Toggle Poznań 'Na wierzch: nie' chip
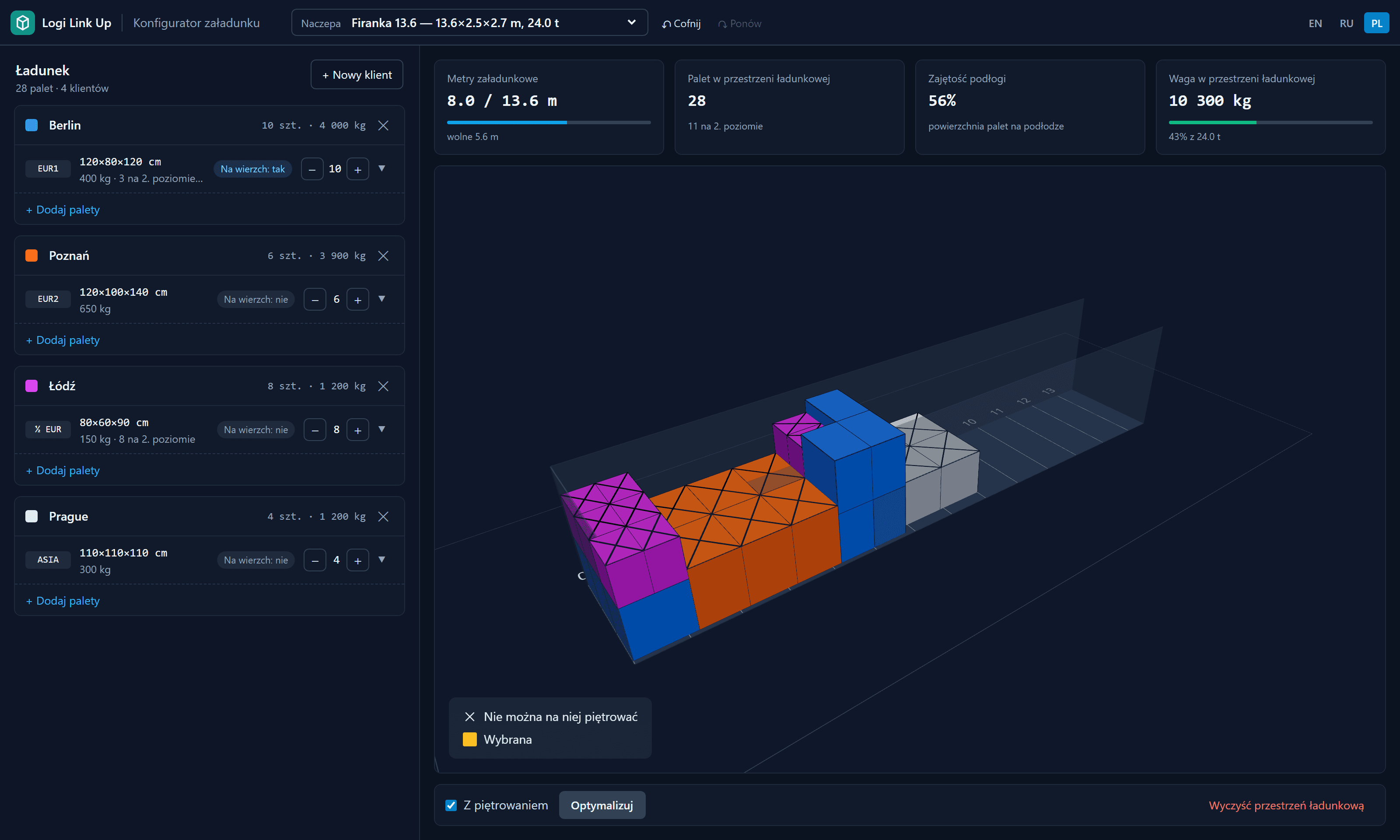 (256, 299)
